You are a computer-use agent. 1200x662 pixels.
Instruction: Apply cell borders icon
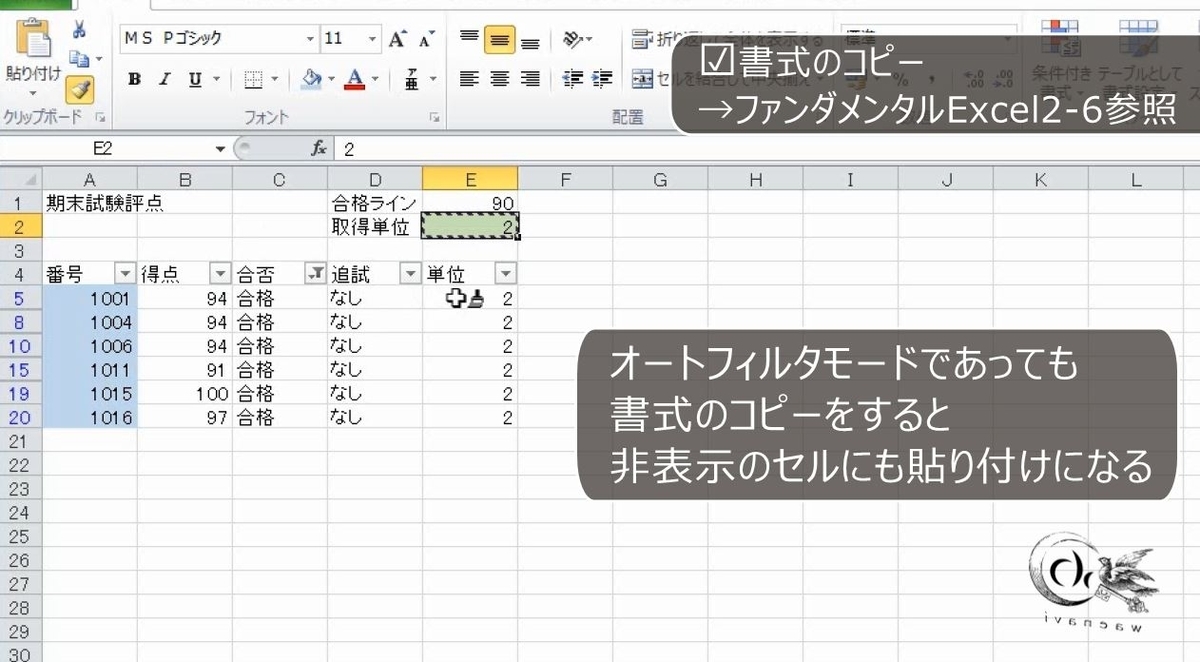(253, 79)
